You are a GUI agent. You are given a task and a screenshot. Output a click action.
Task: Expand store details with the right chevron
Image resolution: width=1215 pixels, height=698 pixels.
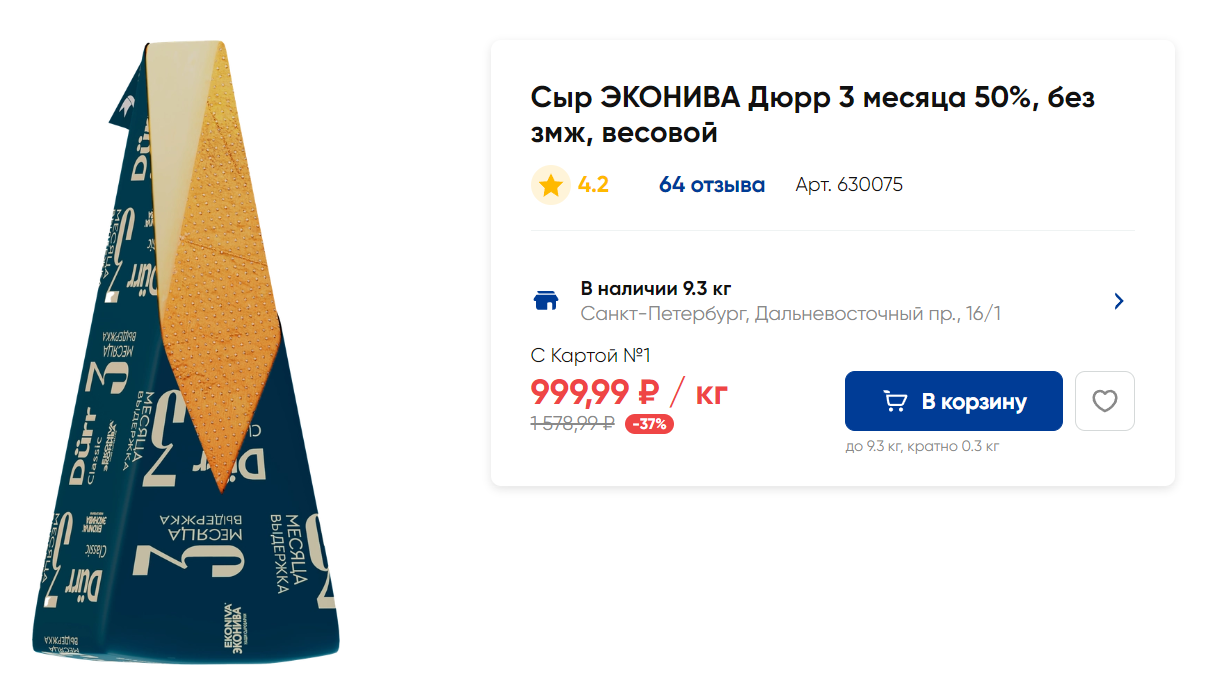coord(1119,301)
